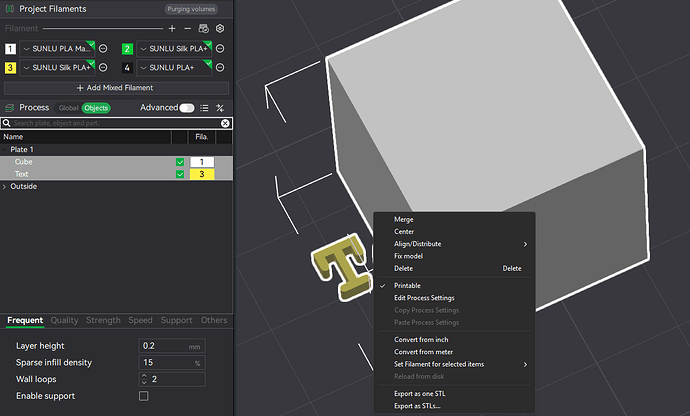The image size is (690, 416).
Task: Toggle printable checkbox for Text
Action: coord(180,174)
